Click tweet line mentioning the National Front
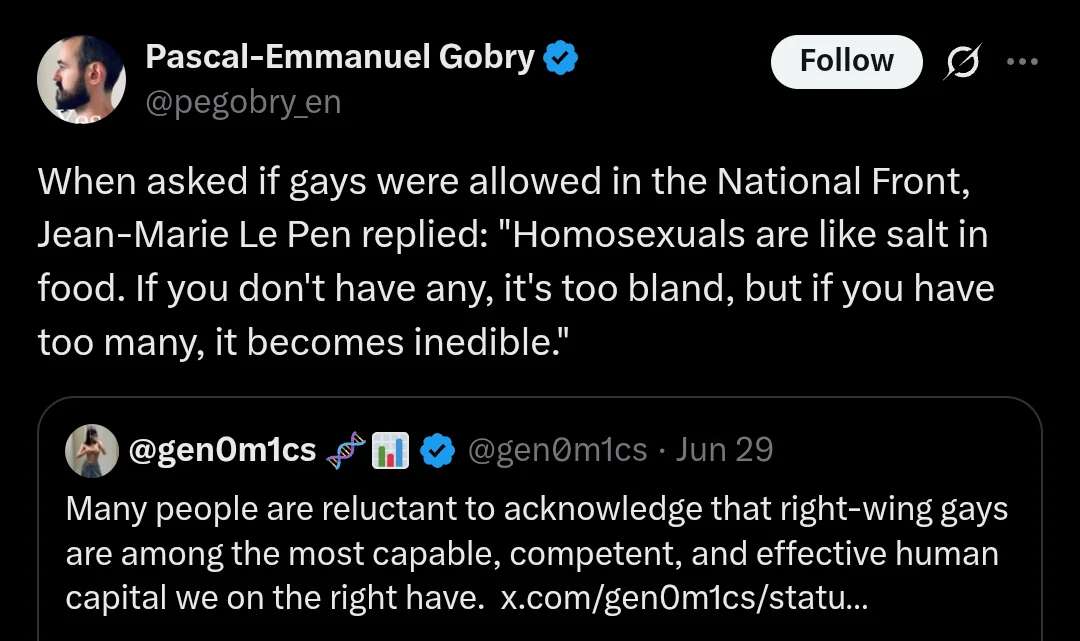Viewport: 1080px width, 641px height. [x=503, y=182]
